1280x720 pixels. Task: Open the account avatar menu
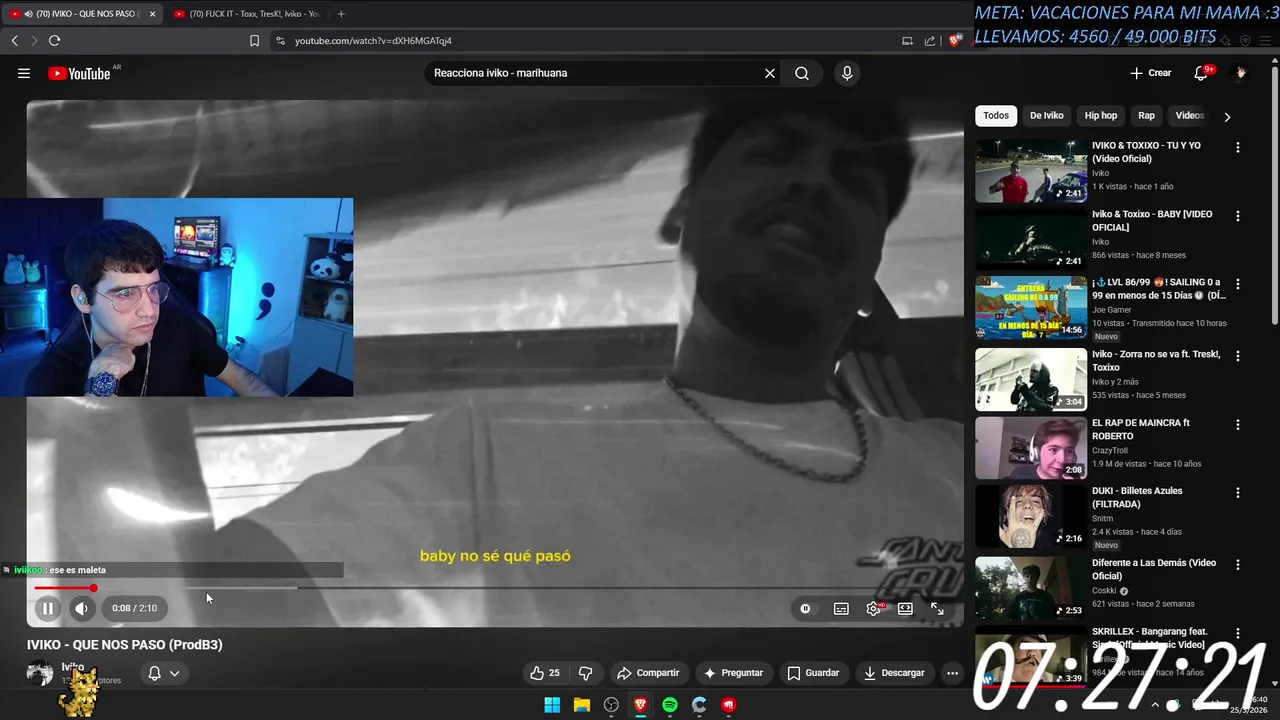coord(1241,73)
